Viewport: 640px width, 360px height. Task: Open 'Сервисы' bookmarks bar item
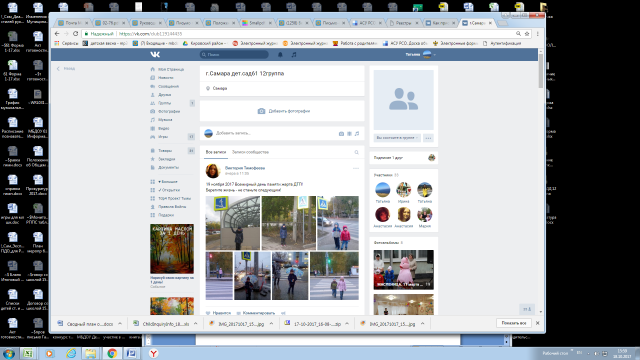[x=67, y=43]
